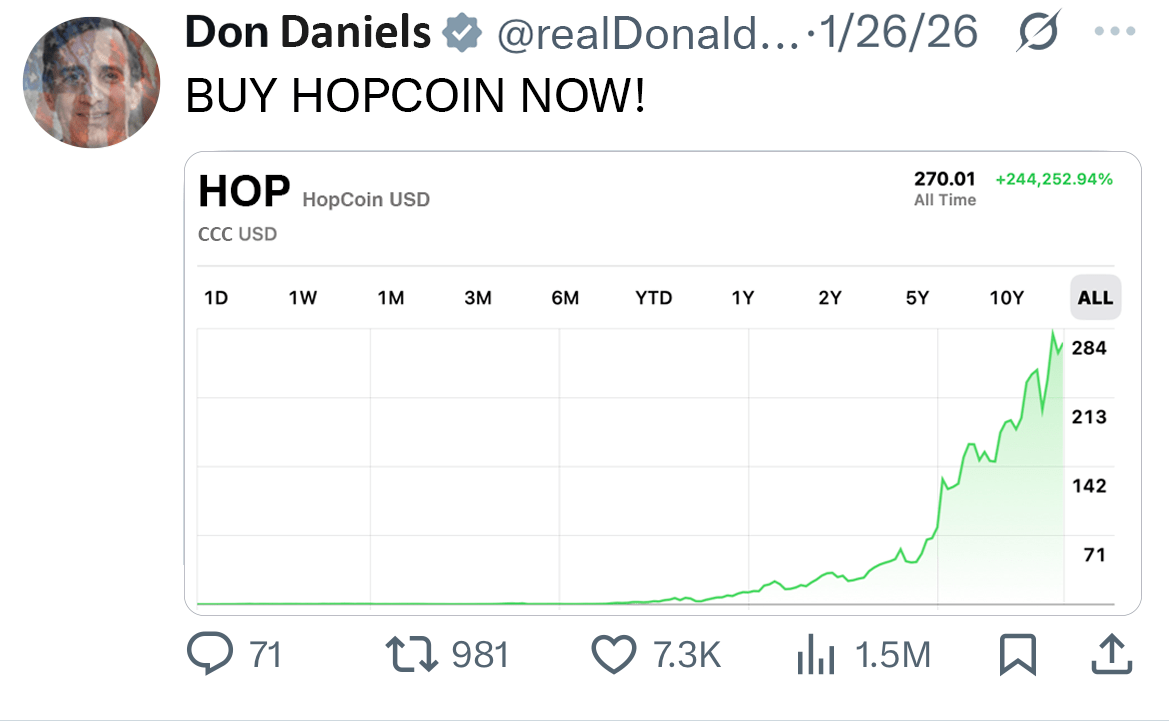1169x724 pixels.
Task: Repost the tweet using the retweet icon
Action: 412,654
